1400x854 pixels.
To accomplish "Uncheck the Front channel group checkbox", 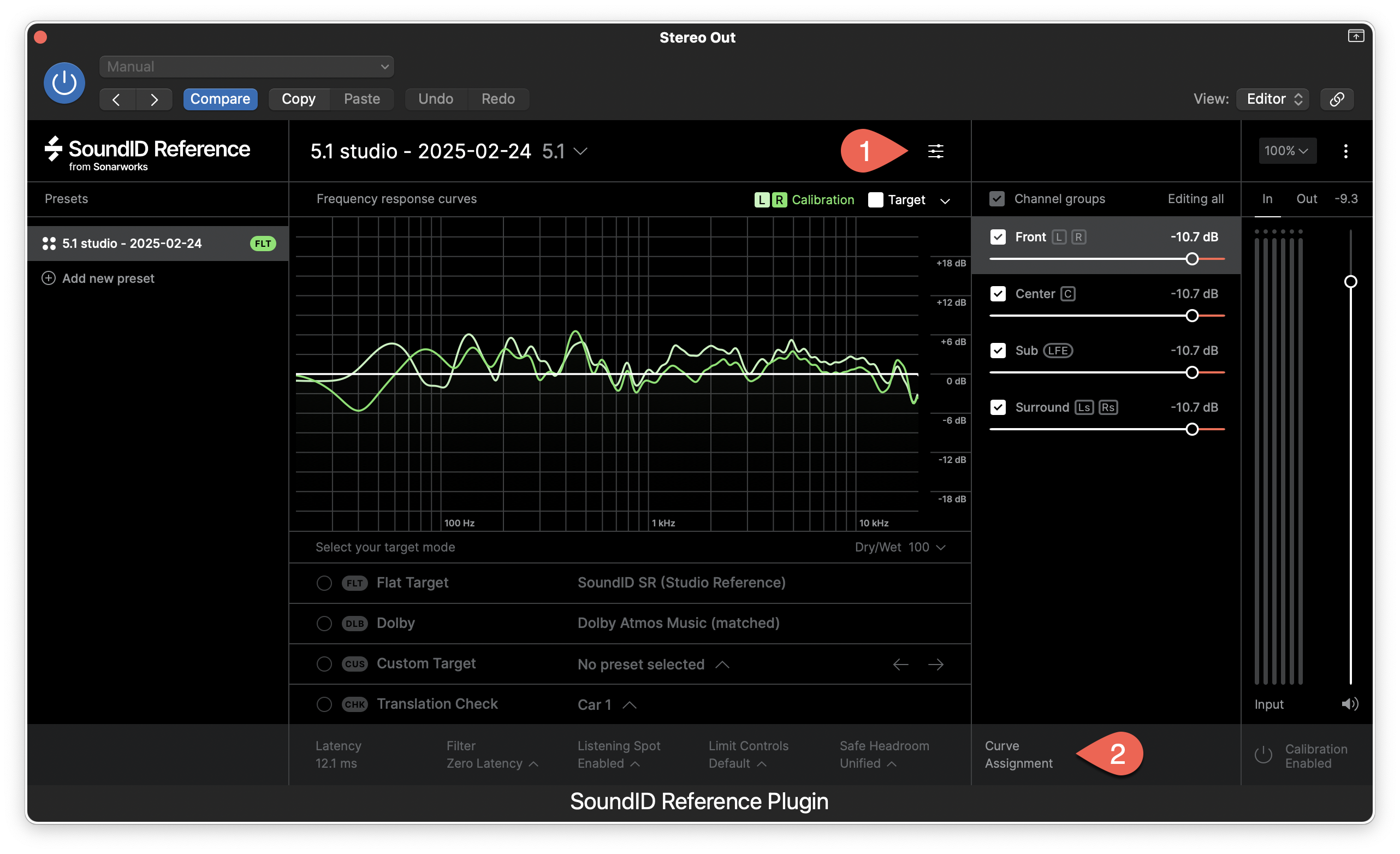I will [x=998, y=237].
